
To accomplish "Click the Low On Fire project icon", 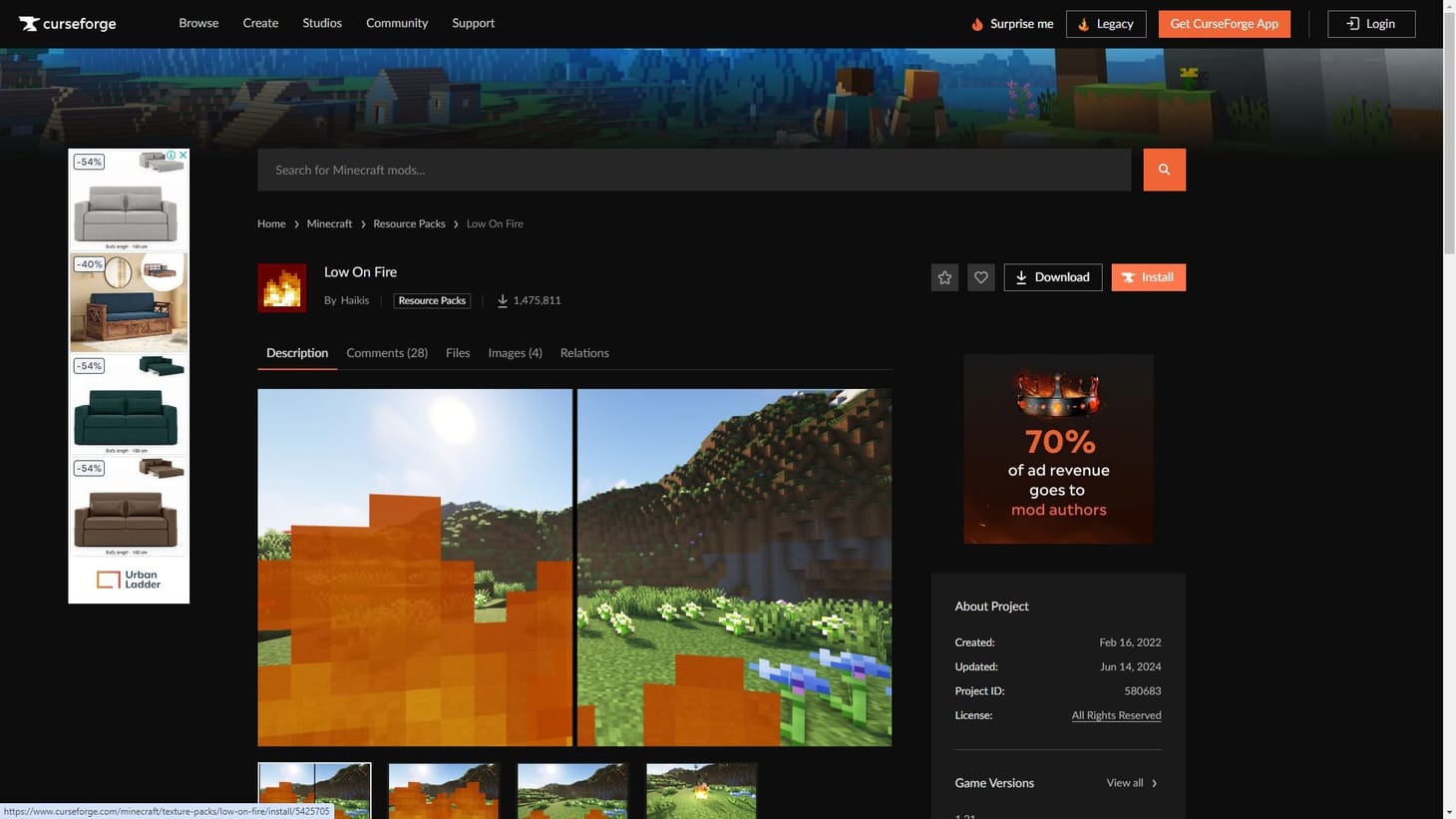I will pos(282,287).
